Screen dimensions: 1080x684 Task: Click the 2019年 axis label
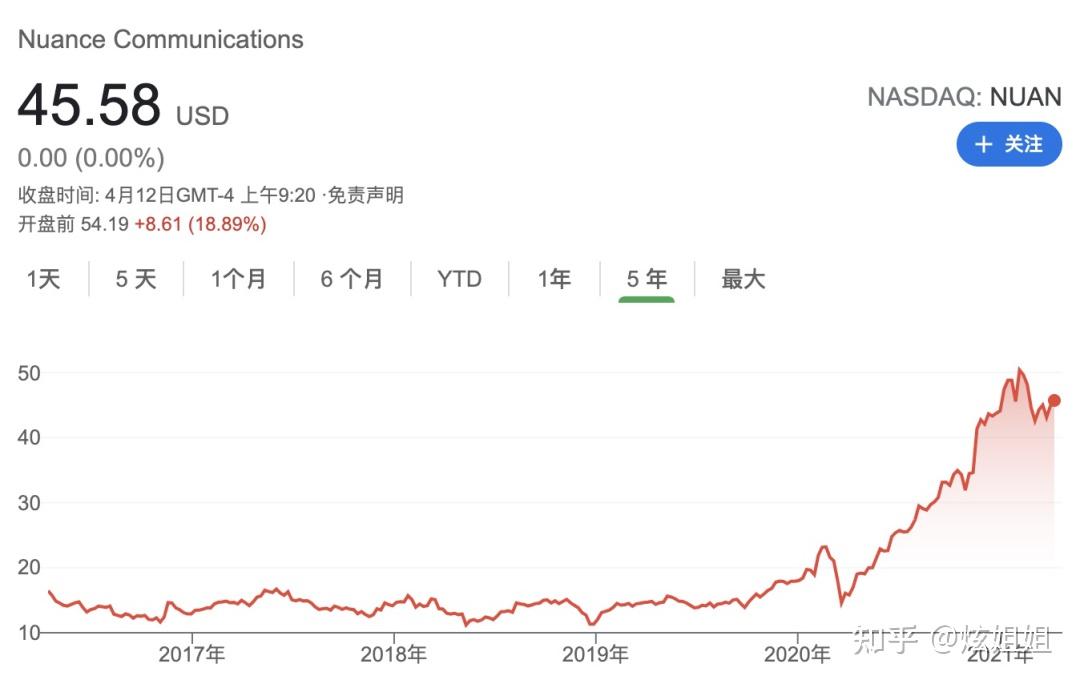pos(595,654)
